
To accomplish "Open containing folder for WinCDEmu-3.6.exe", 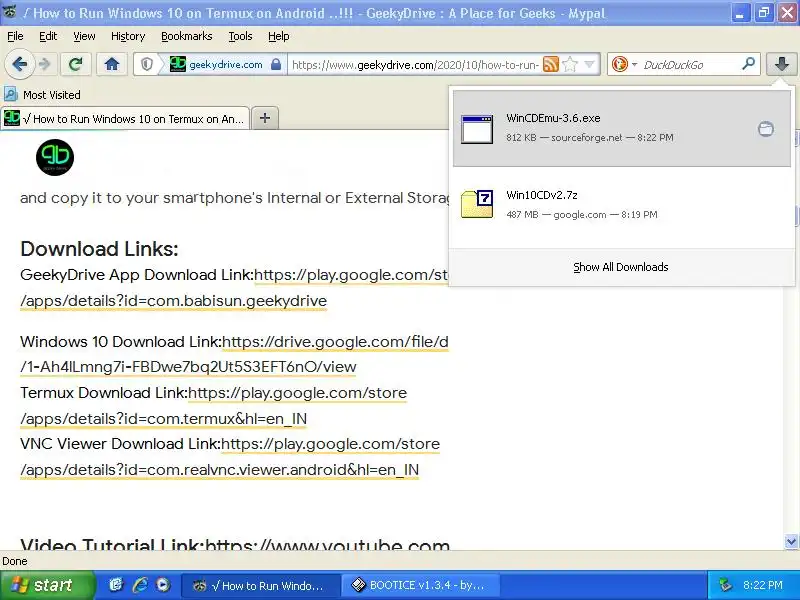I will 765,129.
